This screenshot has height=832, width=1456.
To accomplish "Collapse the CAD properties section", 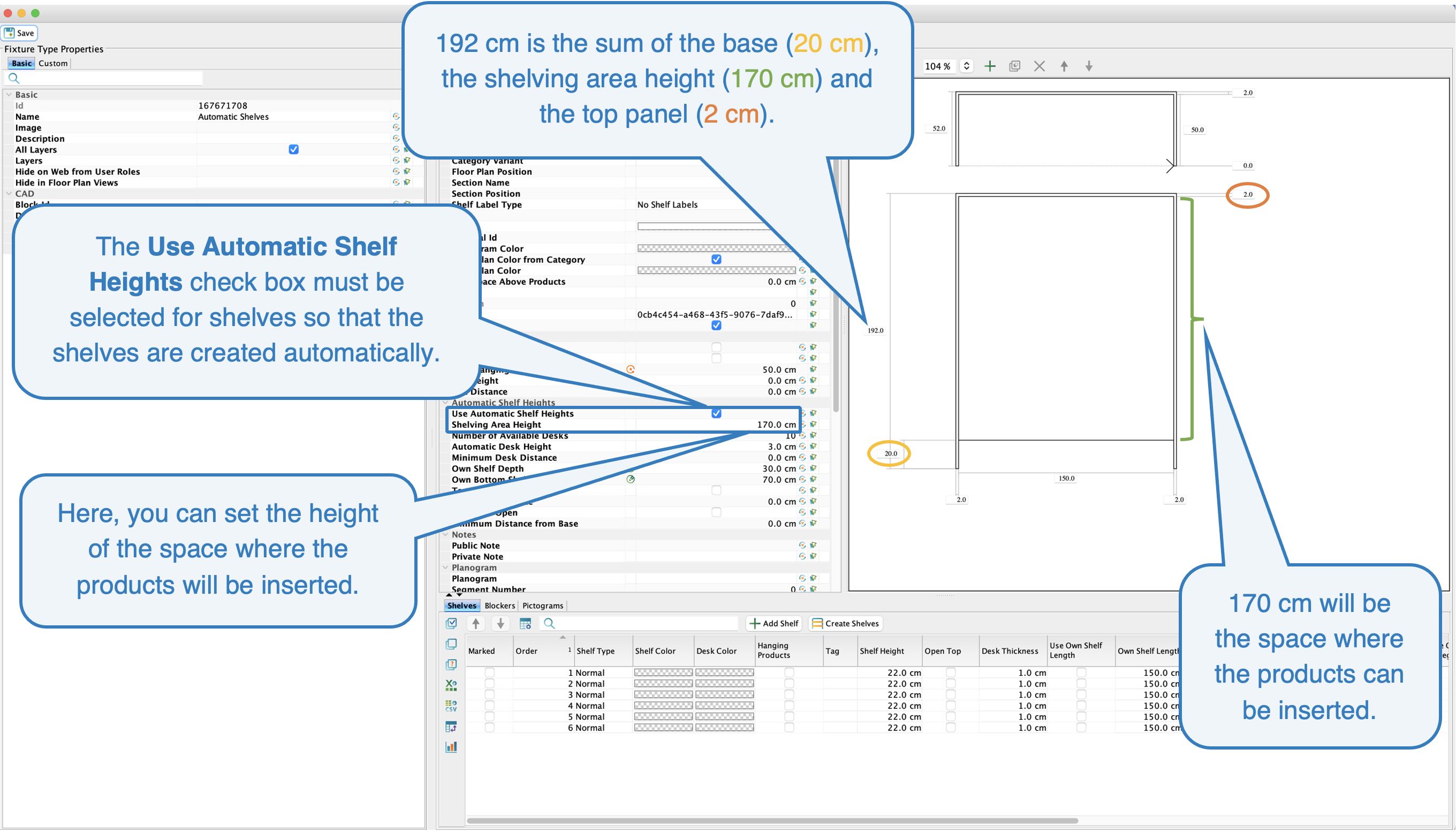I will coord(9,194).
